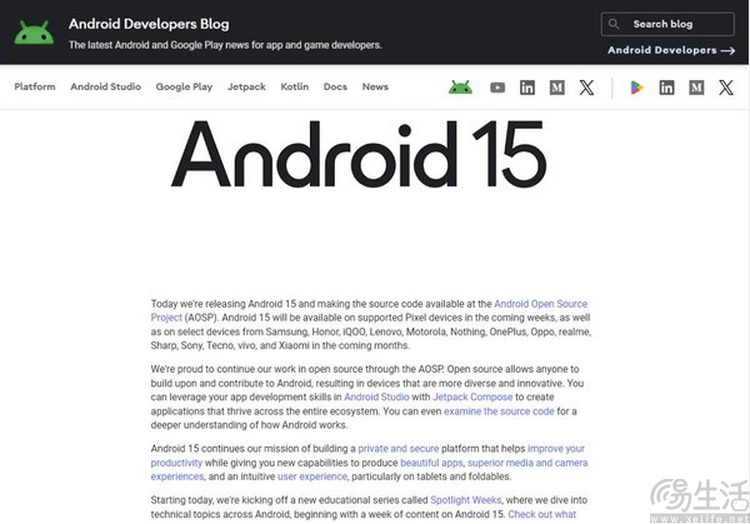Click the Search blog input field
This screenshot has height=524, width=750.
click(x=675, y=24)
